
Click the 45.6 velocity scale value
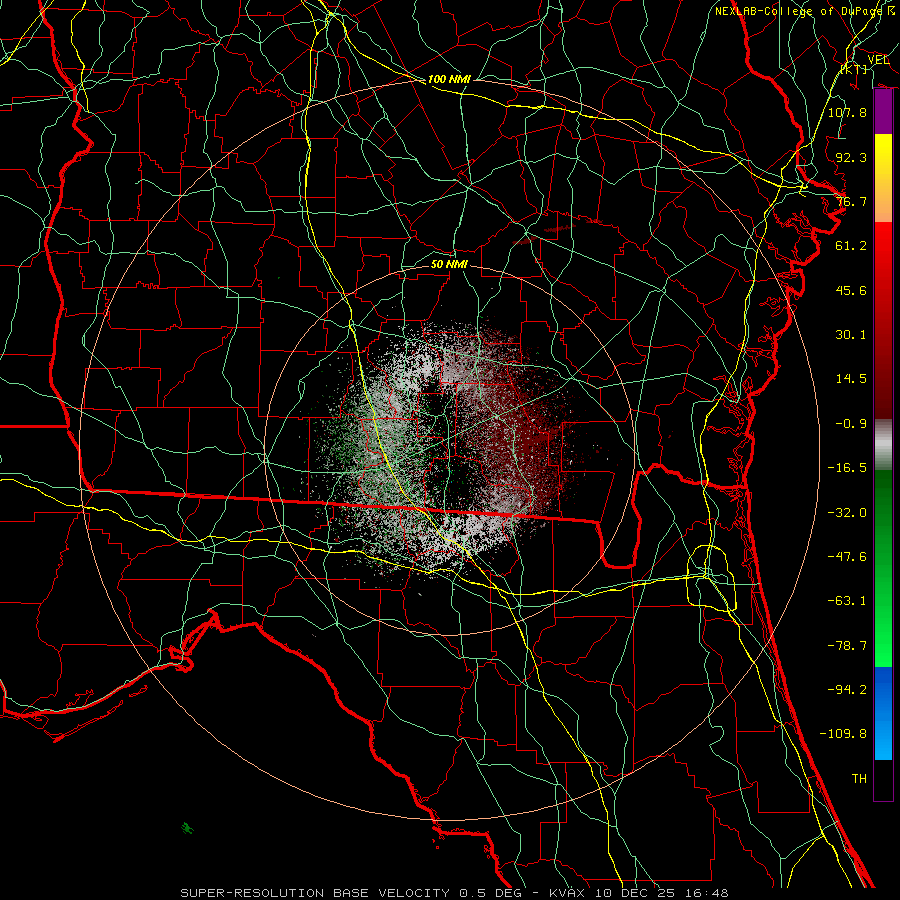click(851, 290)
